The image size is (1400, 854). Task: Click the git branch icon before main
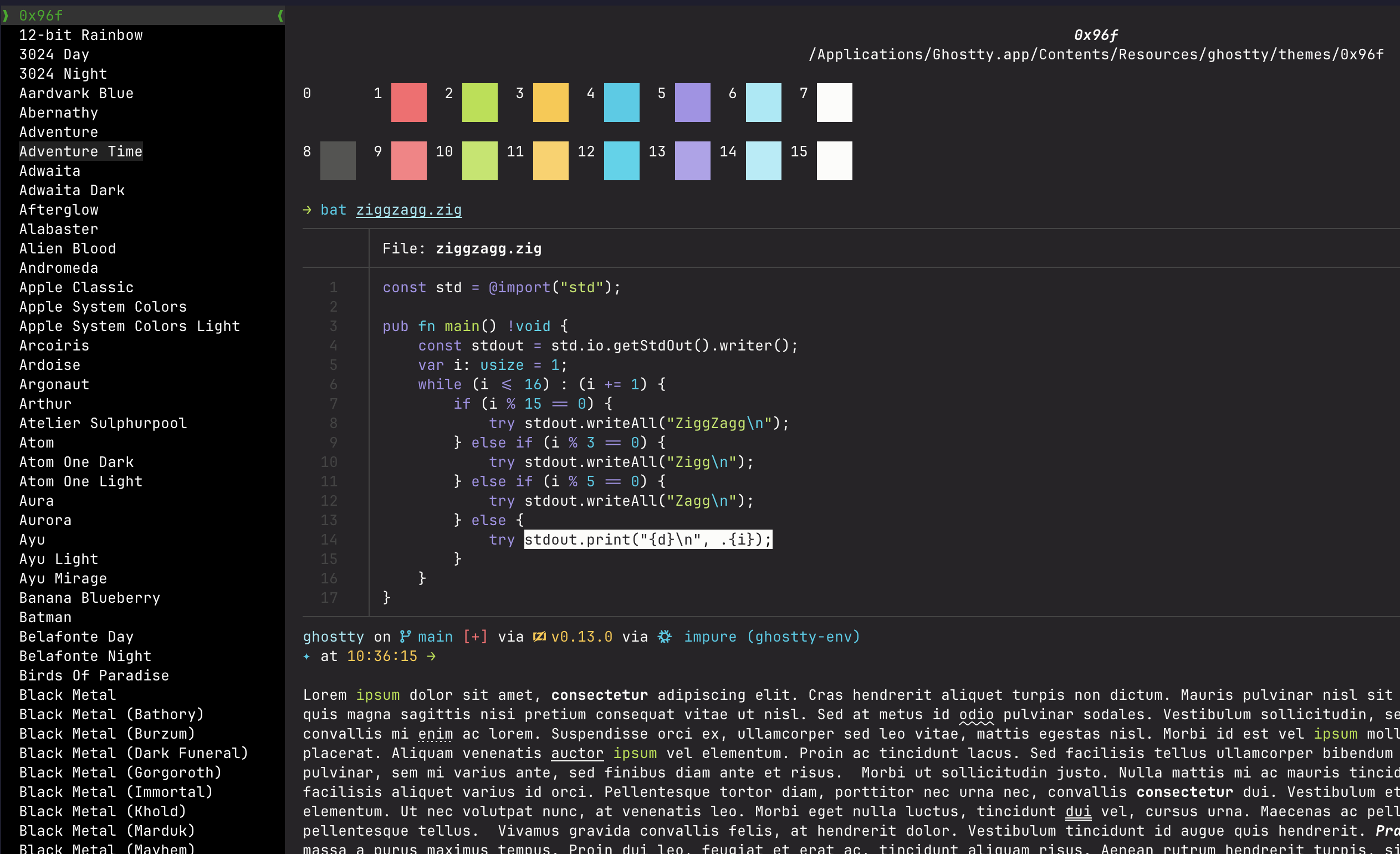(x=405, y=636)
